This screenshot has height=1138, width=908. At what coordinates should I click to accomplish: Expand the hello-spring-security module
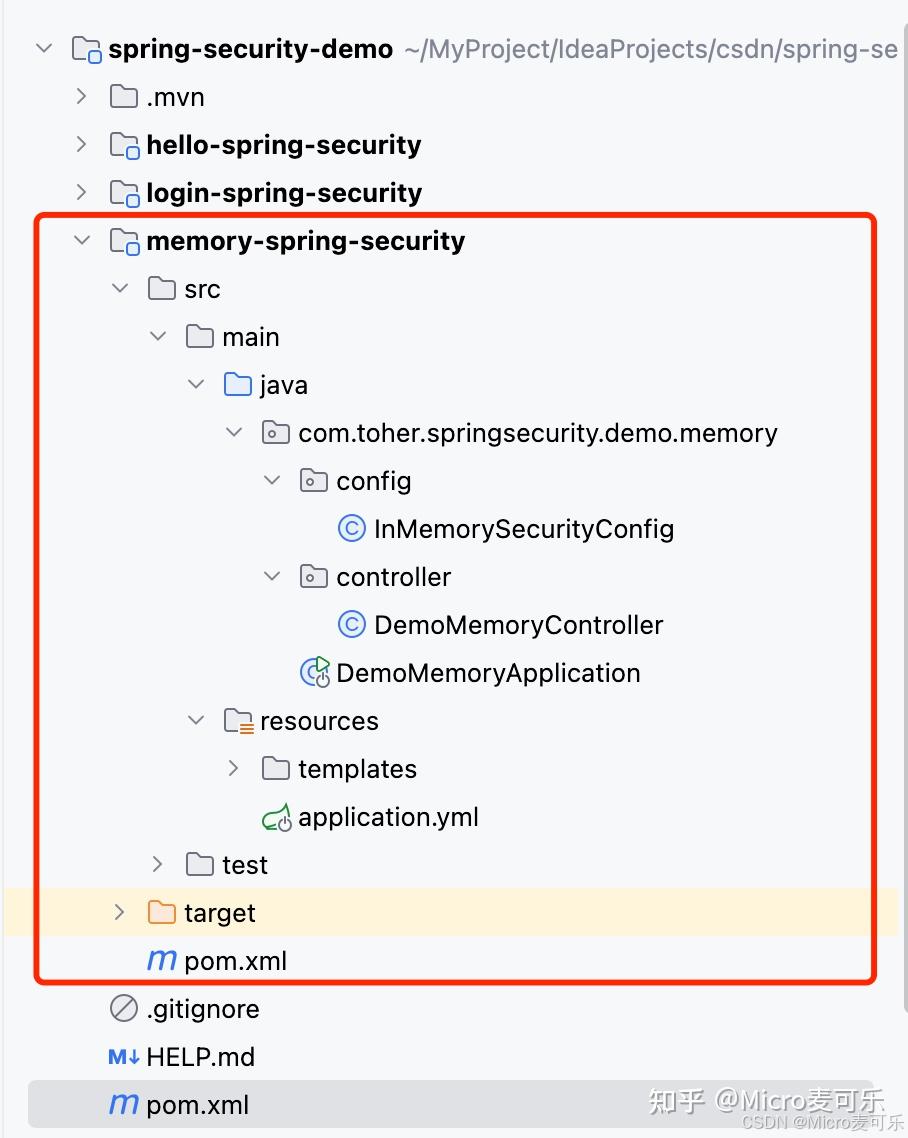pos(82,144)
